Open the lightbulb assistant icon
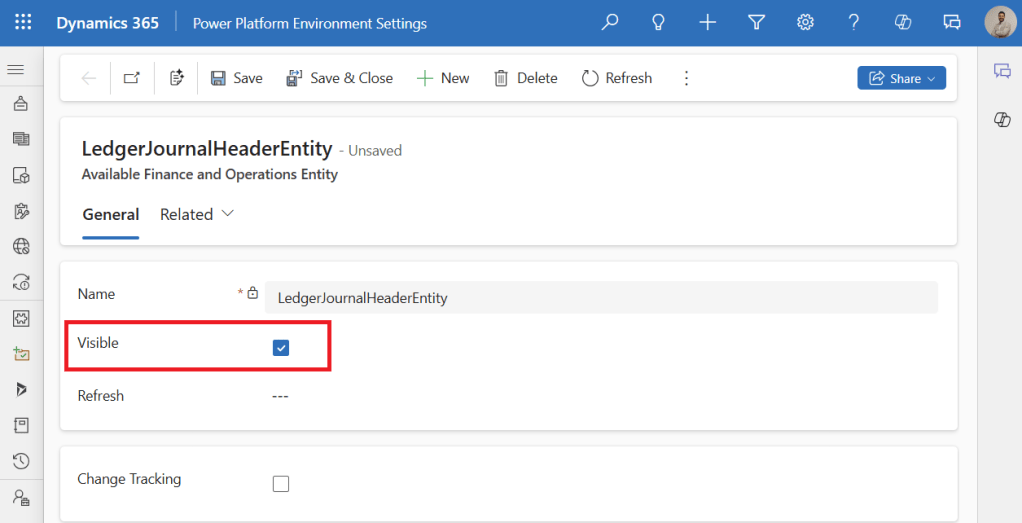 tap(658, 22)
